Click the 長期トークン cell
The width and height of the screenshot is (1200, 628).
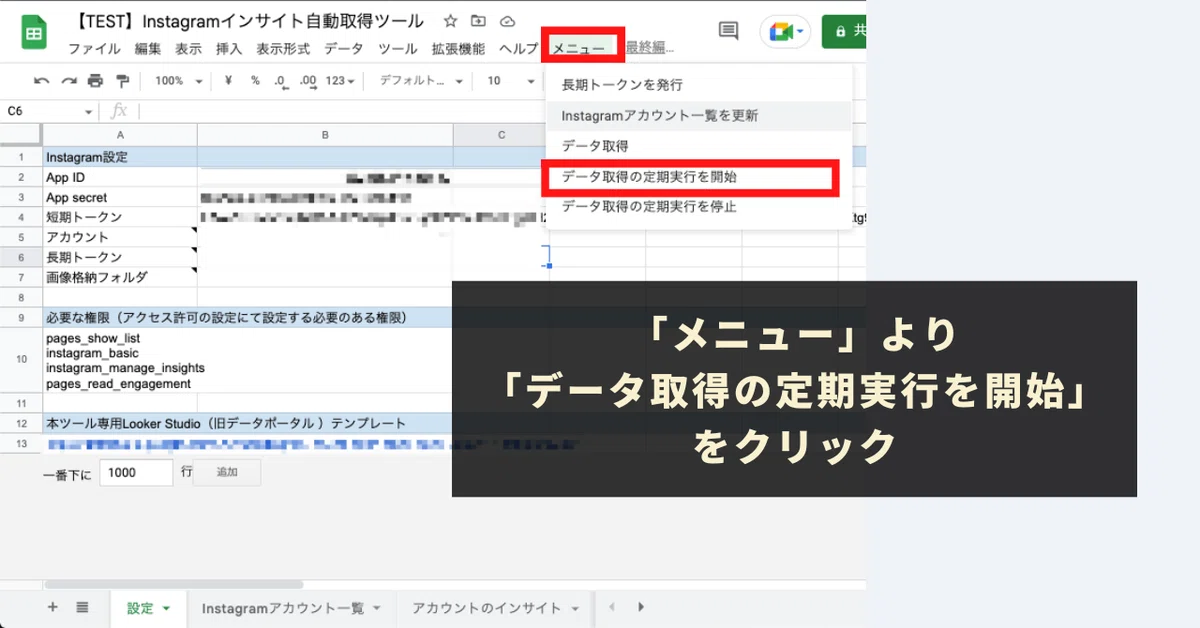click(x=120, y=257)
